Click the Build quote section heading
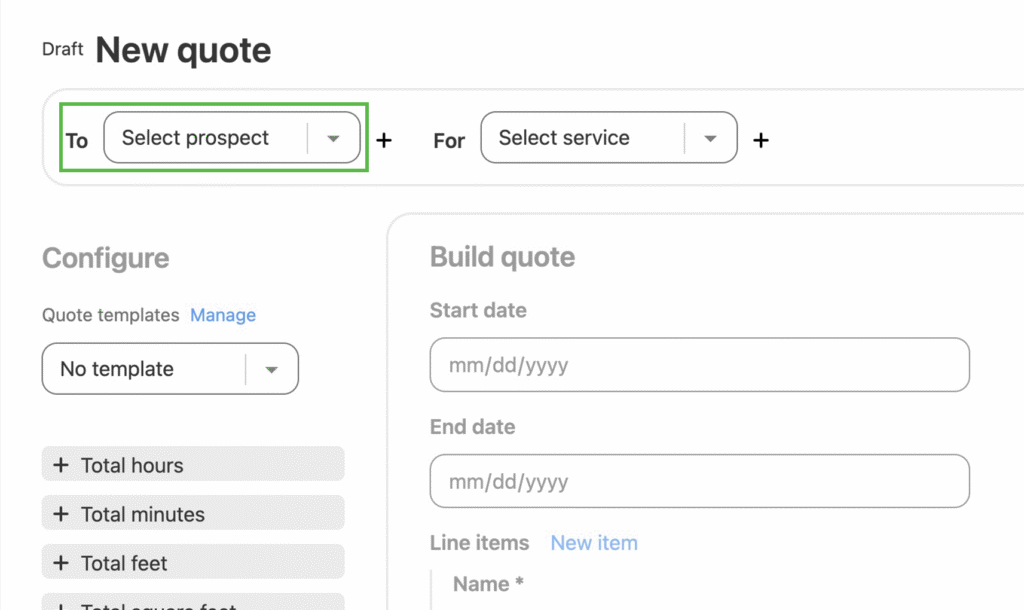 (502, 257)
